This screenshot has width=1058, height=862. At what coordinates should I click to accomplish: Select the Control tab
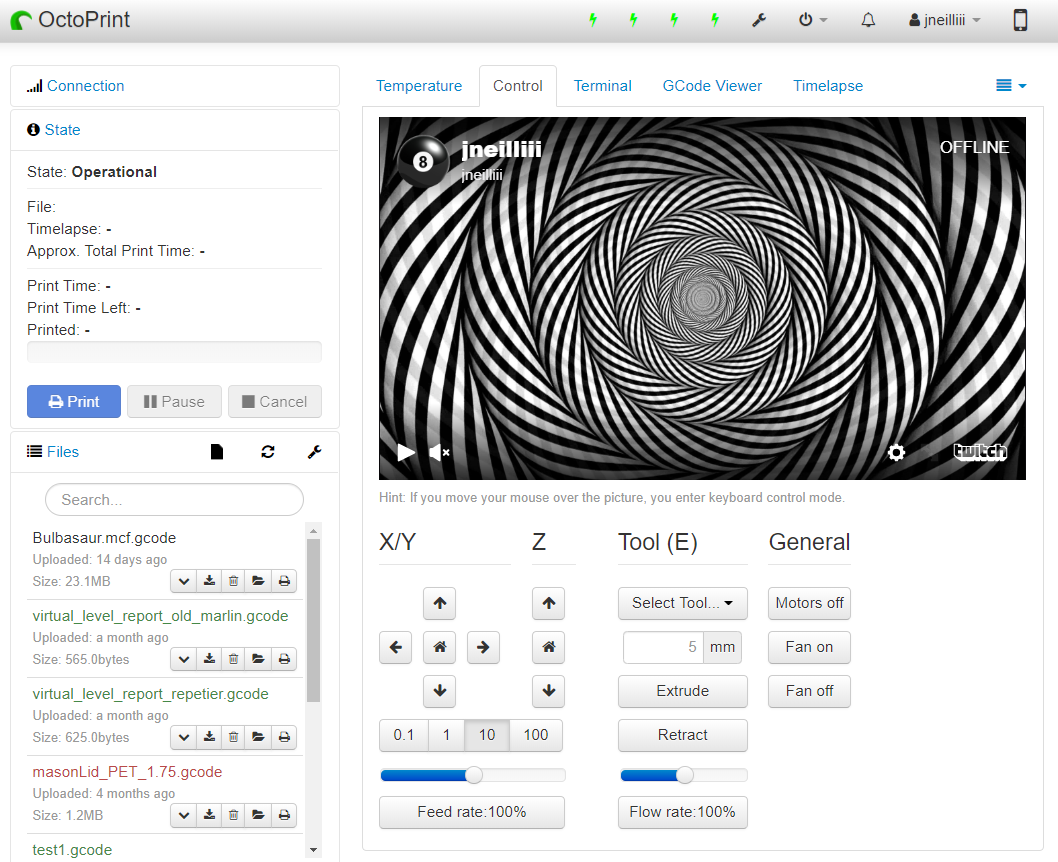point(518,86)
